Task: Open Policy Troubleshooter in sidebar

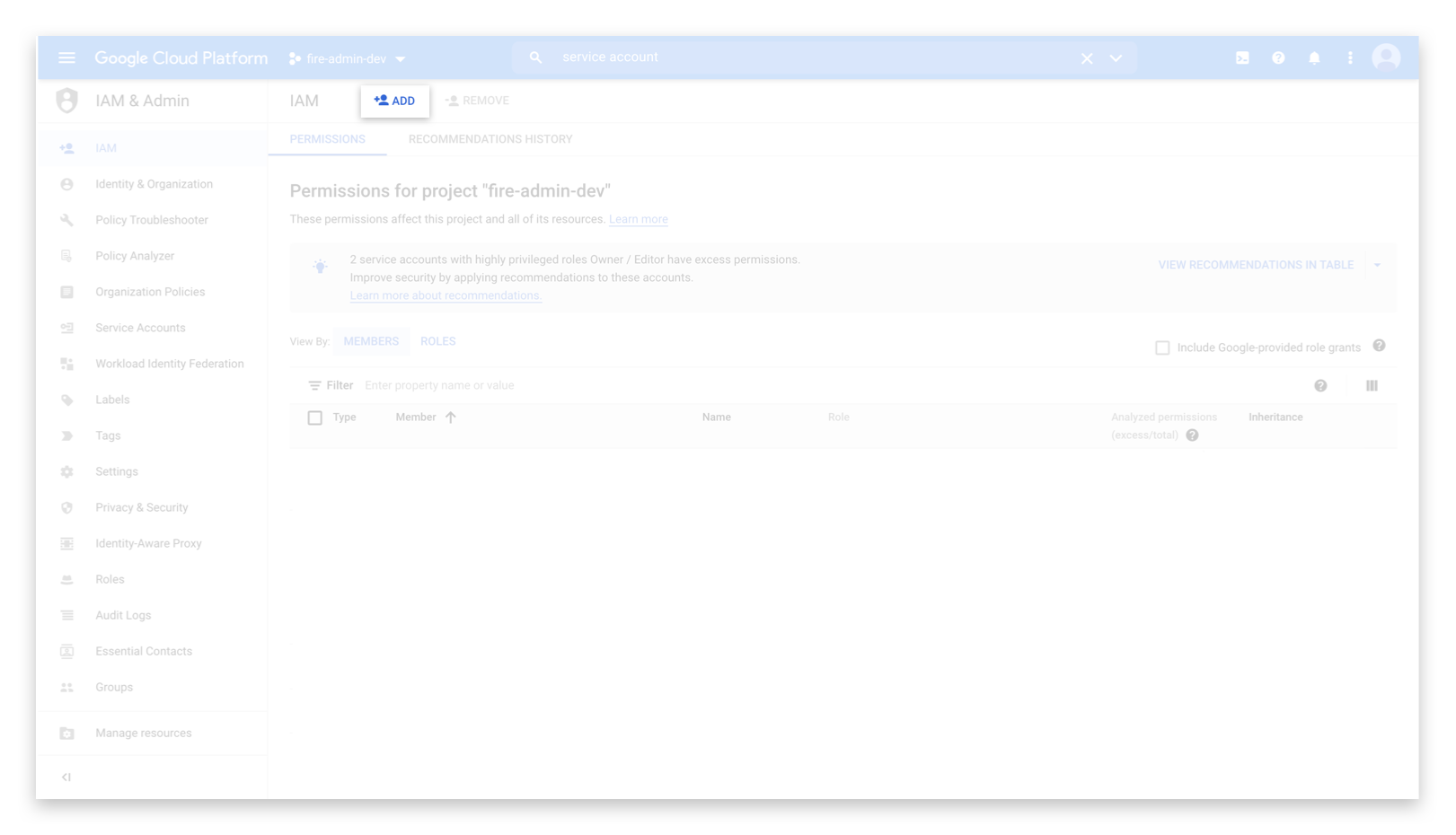Action: click(152, 220)
